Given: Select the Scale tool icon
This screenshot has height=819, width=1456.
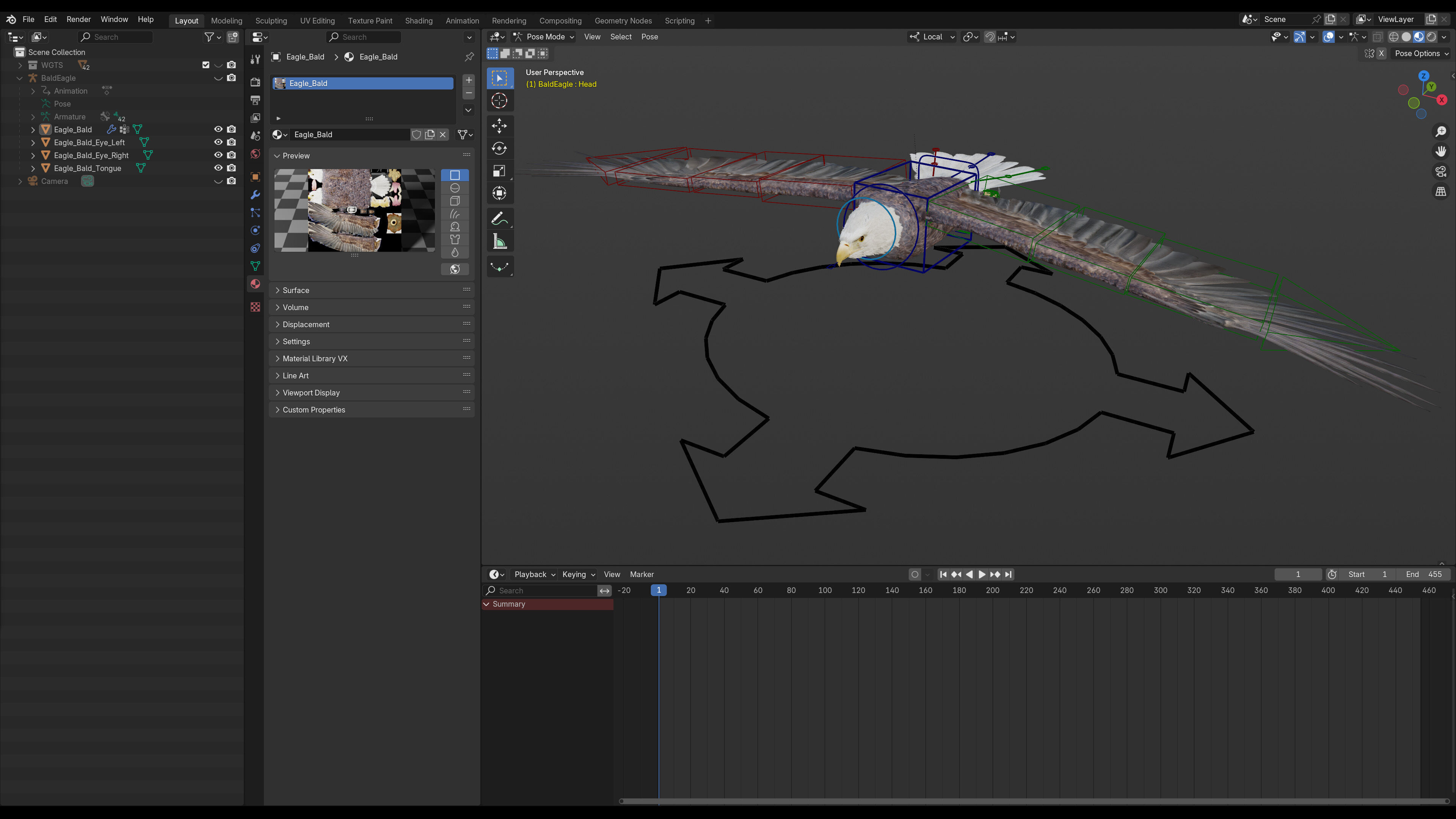Looking at the screenshot, I should pos(499,171).
